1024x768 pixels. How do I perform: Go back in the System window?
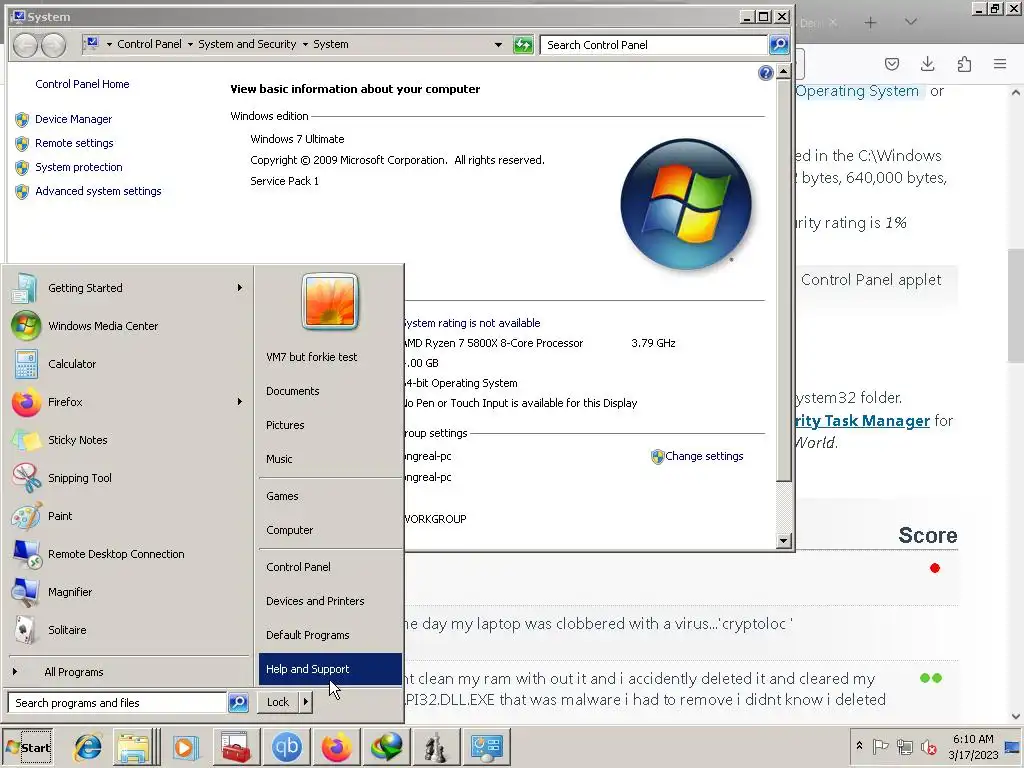click(x=25, y=44)
